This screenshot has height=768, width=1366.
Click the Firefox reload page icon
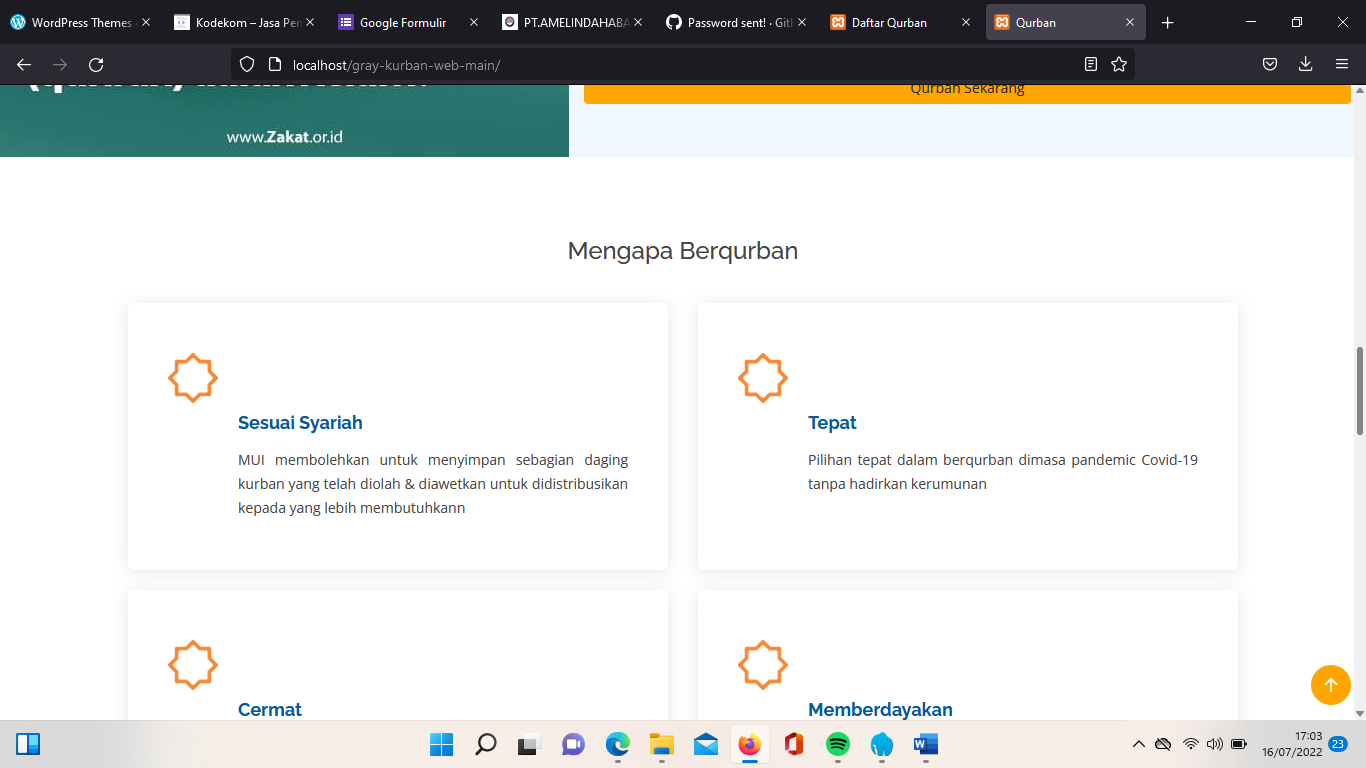[x=96, y=65]
